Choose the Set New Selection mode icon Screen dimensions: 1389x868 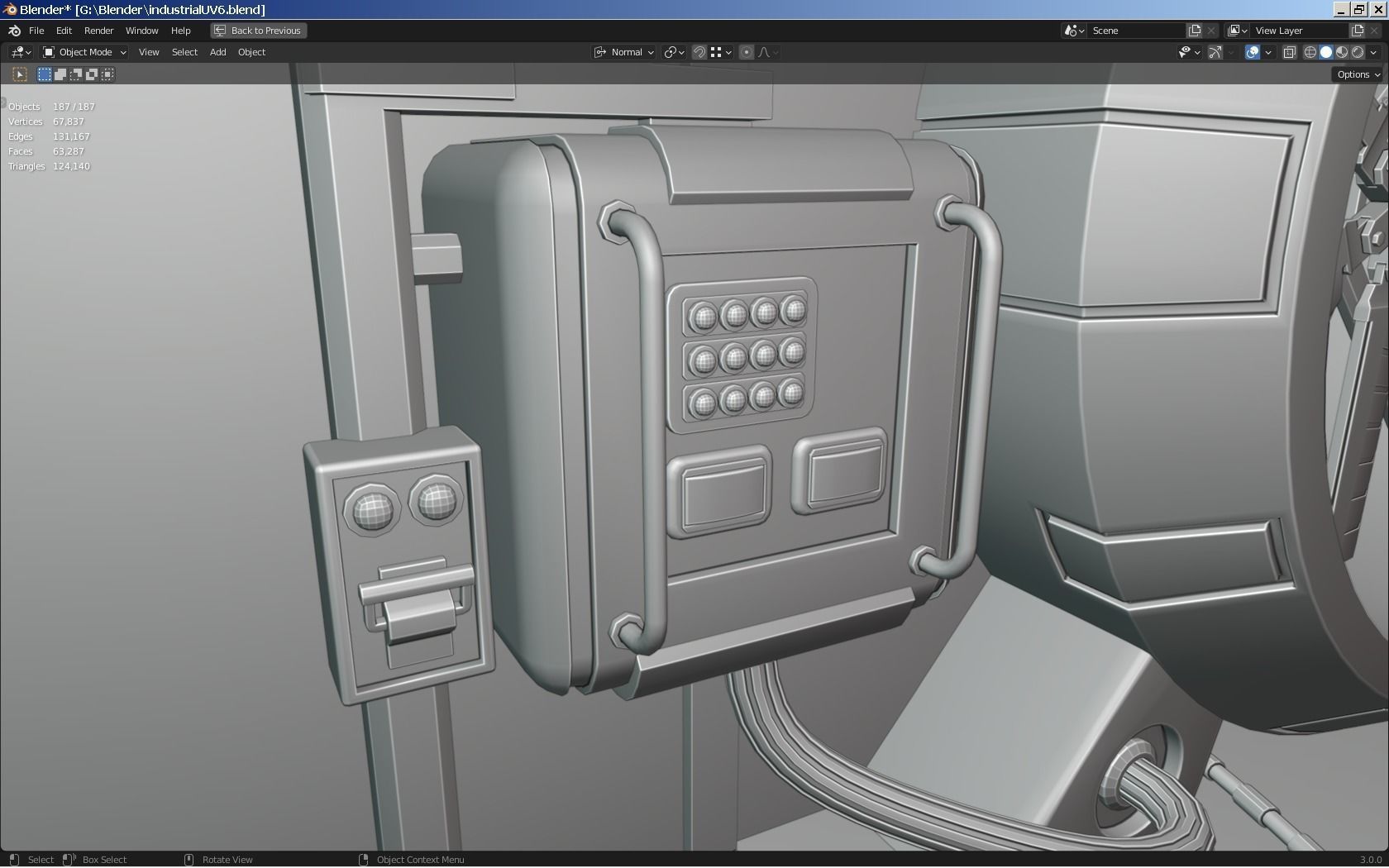(x=45, y=74)
